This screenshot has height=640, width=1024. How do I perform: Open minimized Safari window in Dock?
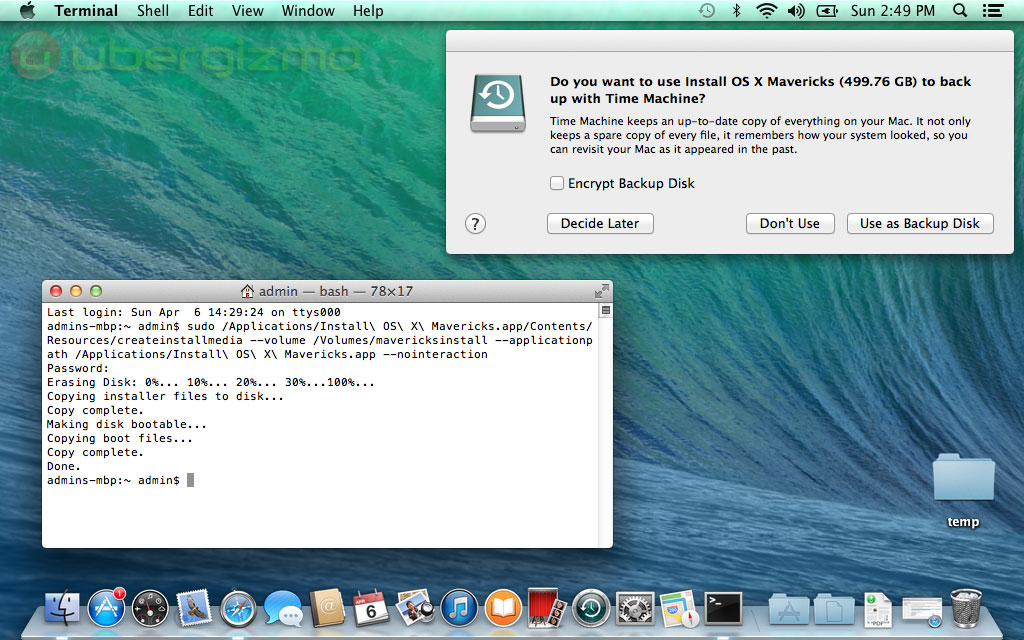point(921,611)
